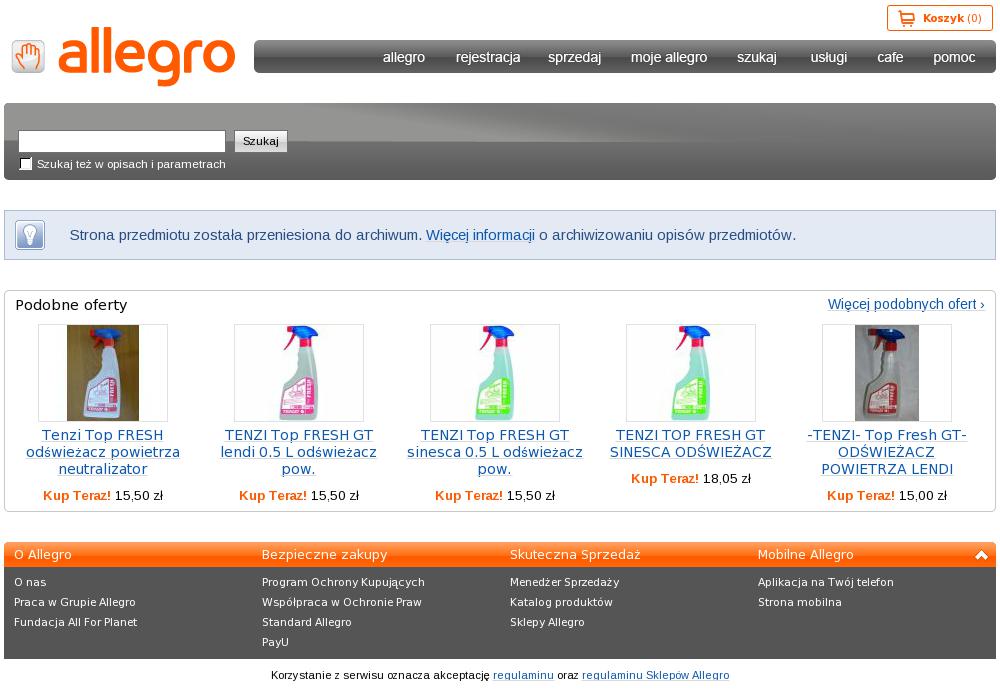Open the allegro menu item
This screenshot has width=1000, height=695.
click(x=404, y=57)
